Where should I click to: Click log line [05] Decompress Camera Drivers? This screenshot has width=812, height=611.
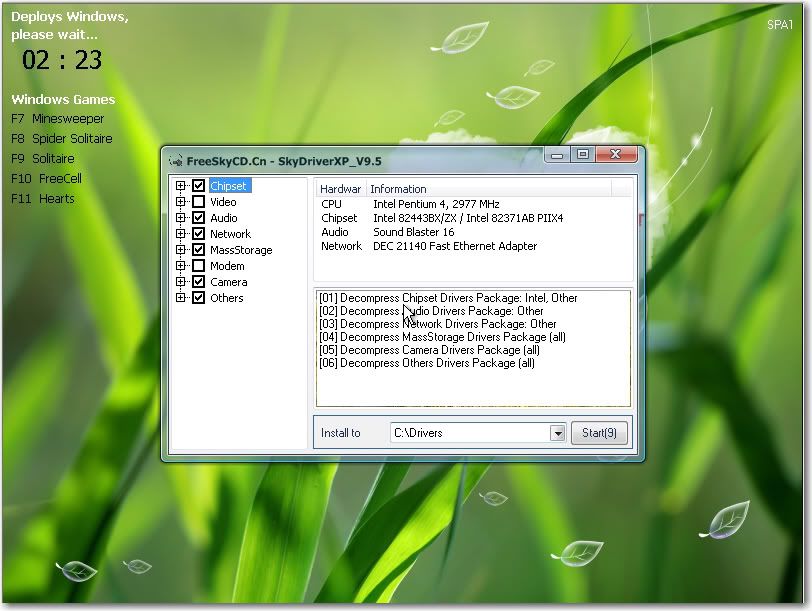pos(429,350)
